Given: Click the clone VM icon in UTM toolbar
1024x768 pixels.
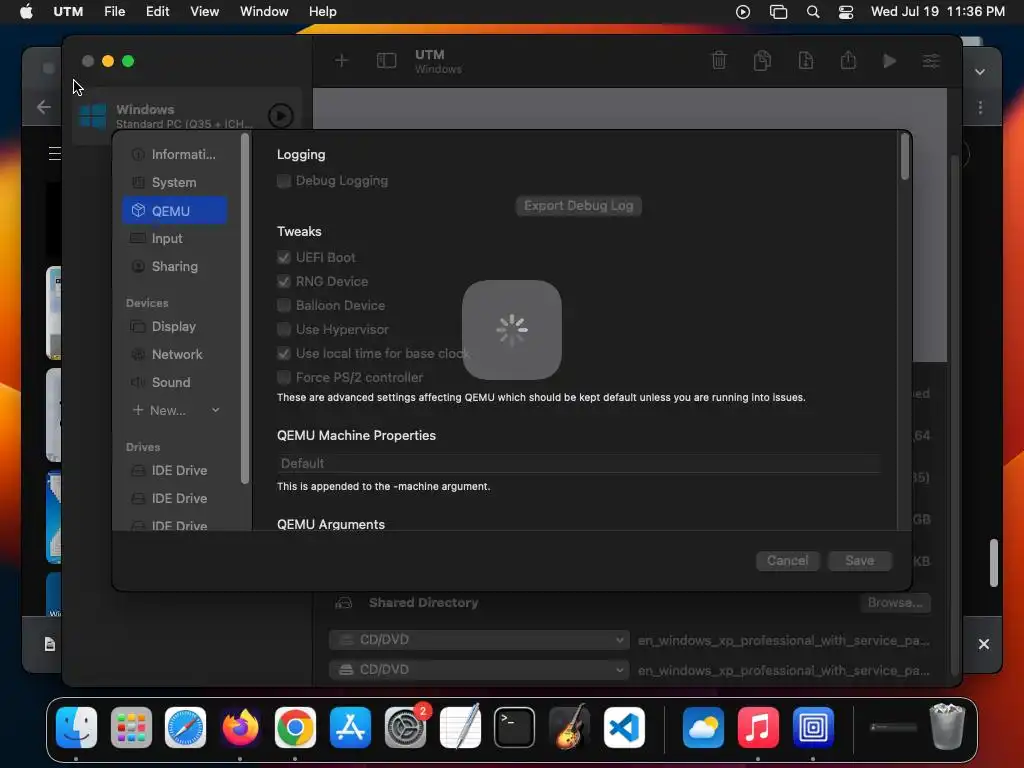Looking at the screenshot, I should click(x=761, y=61).
